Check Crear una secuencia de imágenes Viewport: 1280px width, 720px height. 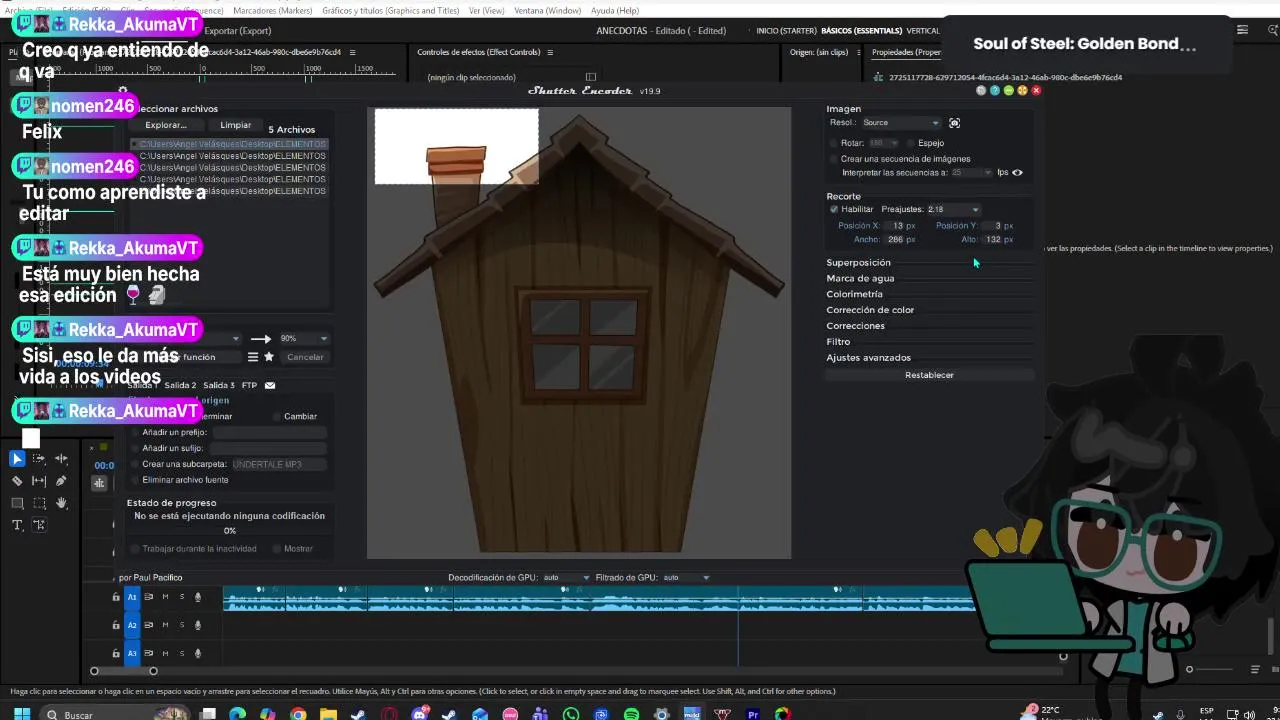tap(834, 159)
